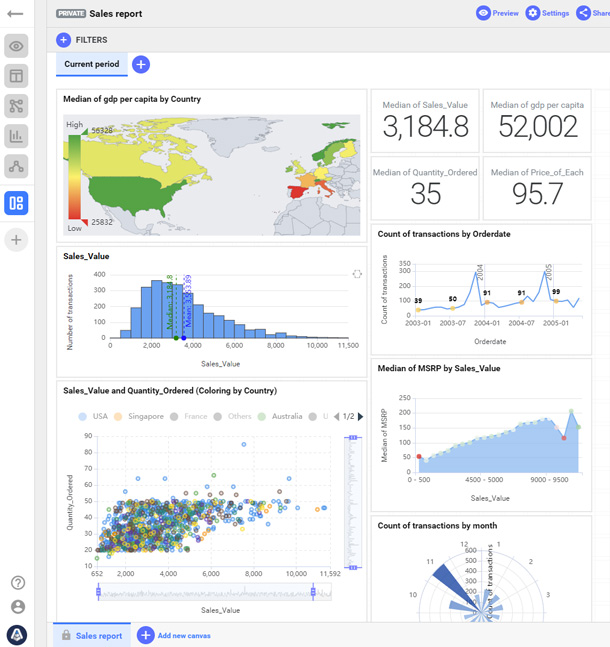Click the Median of Sales_Value KPI card
610x647 pixels.
(x=425, y=121)
